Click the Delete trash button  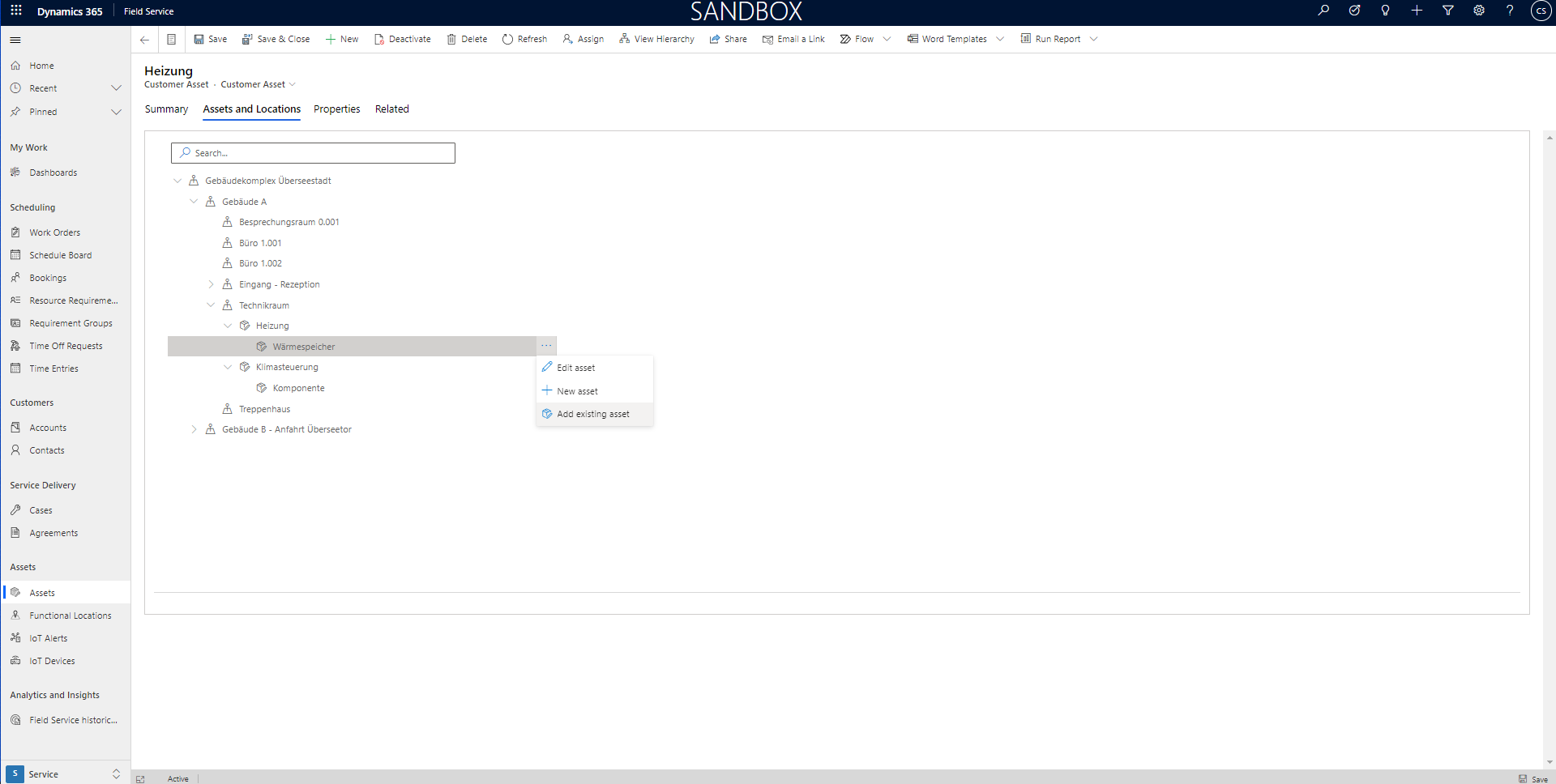click(467, 39)
